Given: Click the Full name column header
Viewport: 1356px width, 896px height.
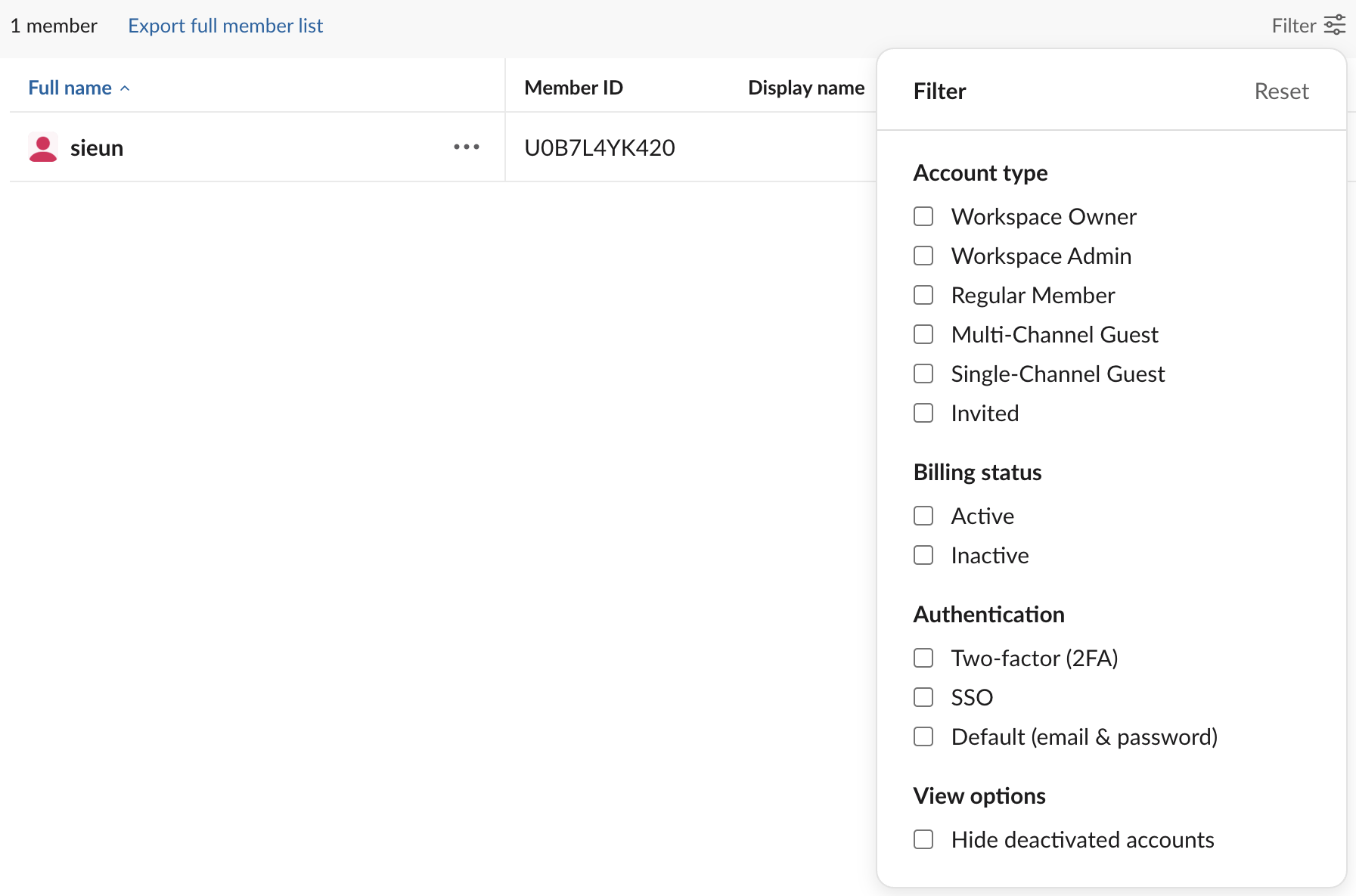Looking at the screenshot, I should pyautogui.click(x=70, y=88).
